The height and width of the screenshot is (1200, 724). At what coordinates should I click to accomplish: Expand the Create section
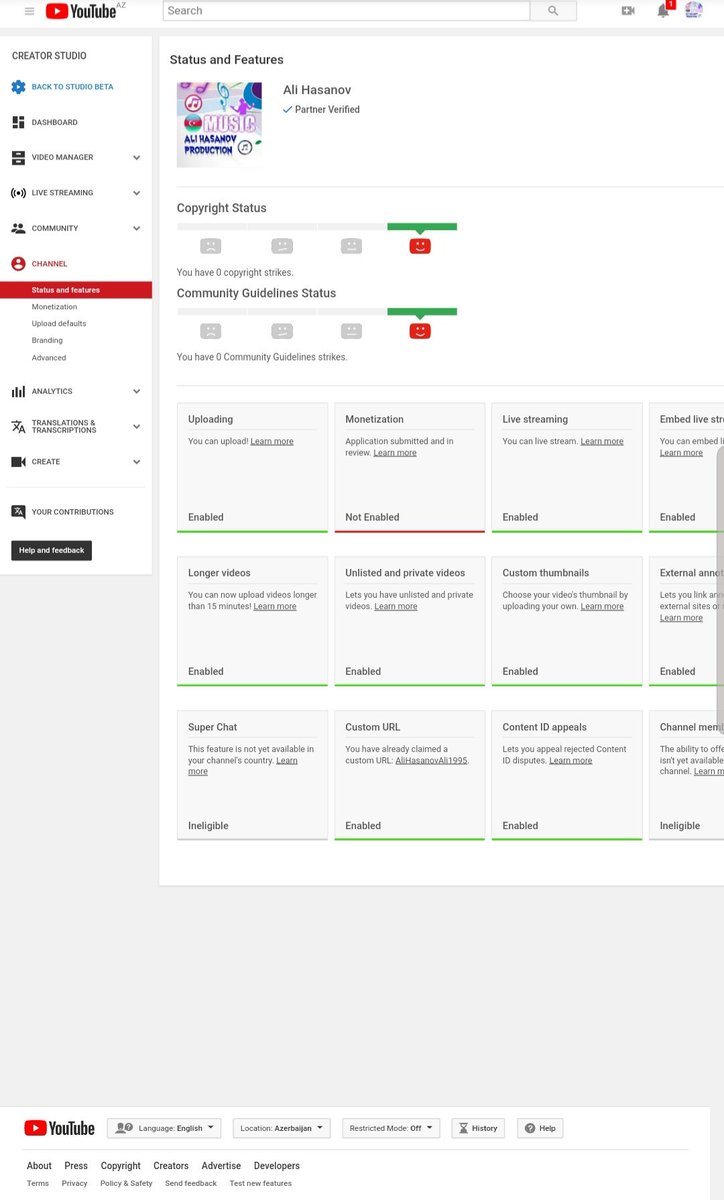click(x=137, y=462)
